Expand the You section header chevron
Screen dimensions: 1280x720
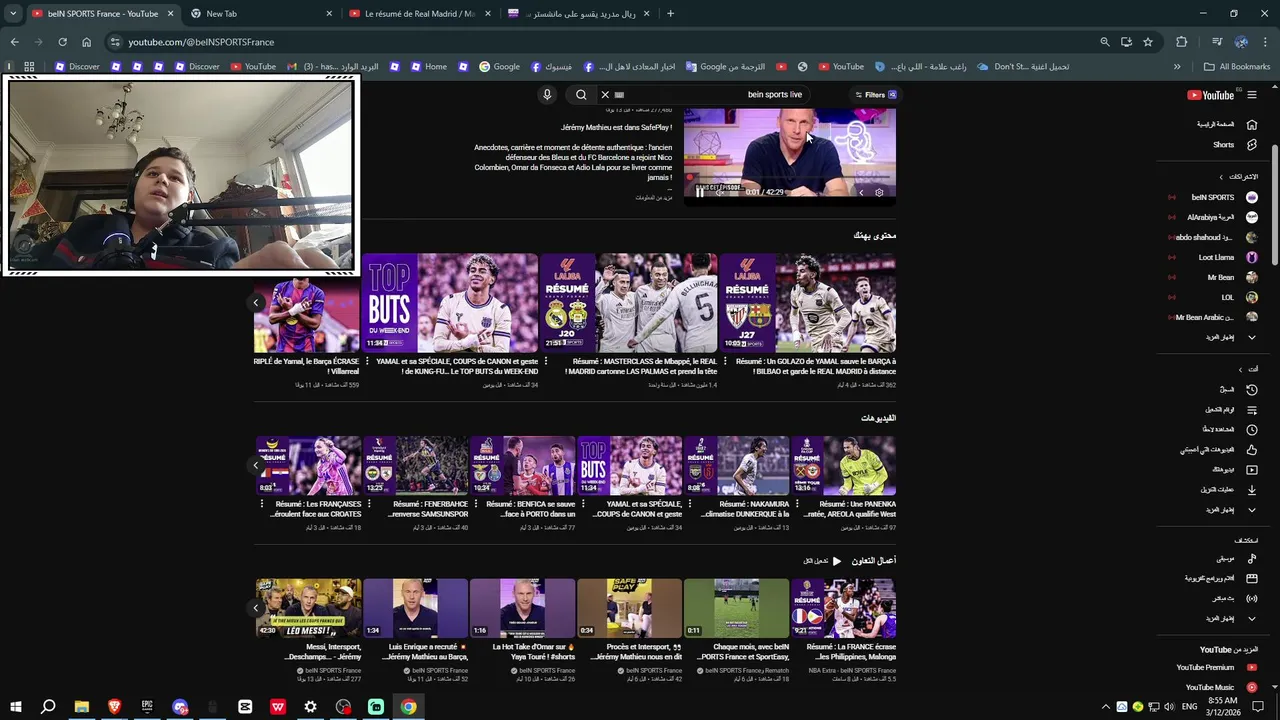click(1240, 369)
